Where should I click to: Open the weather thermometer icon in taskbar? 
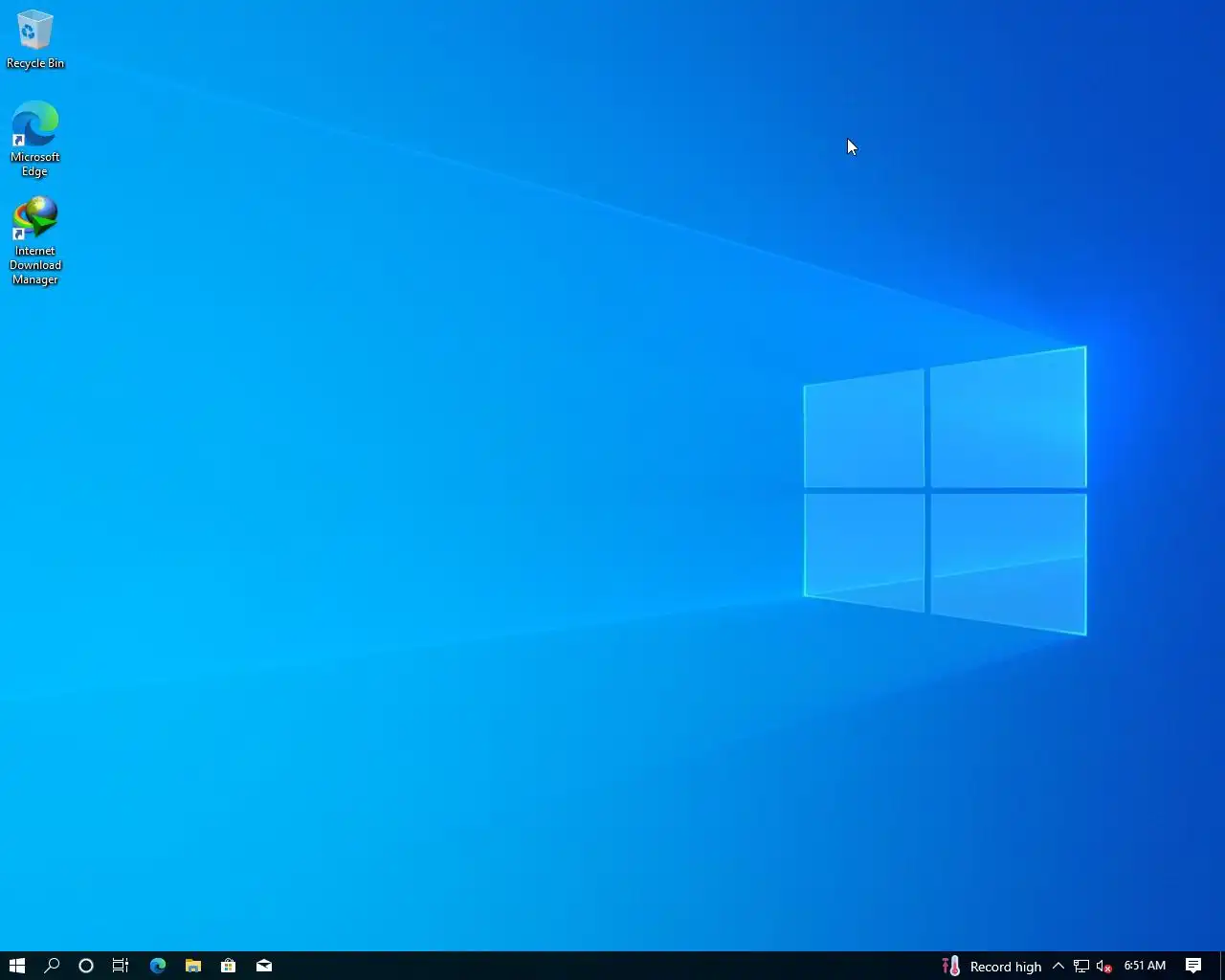tap(951, 966)
